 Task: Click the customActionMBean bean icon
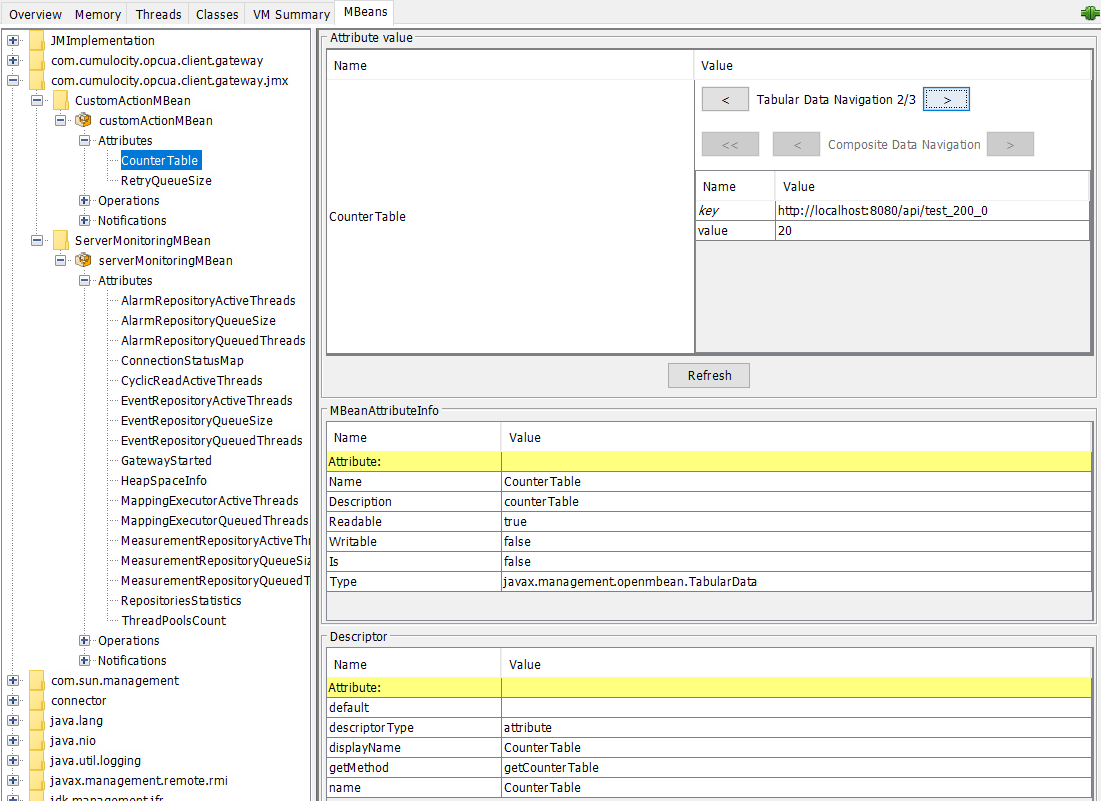click(82, 120)
